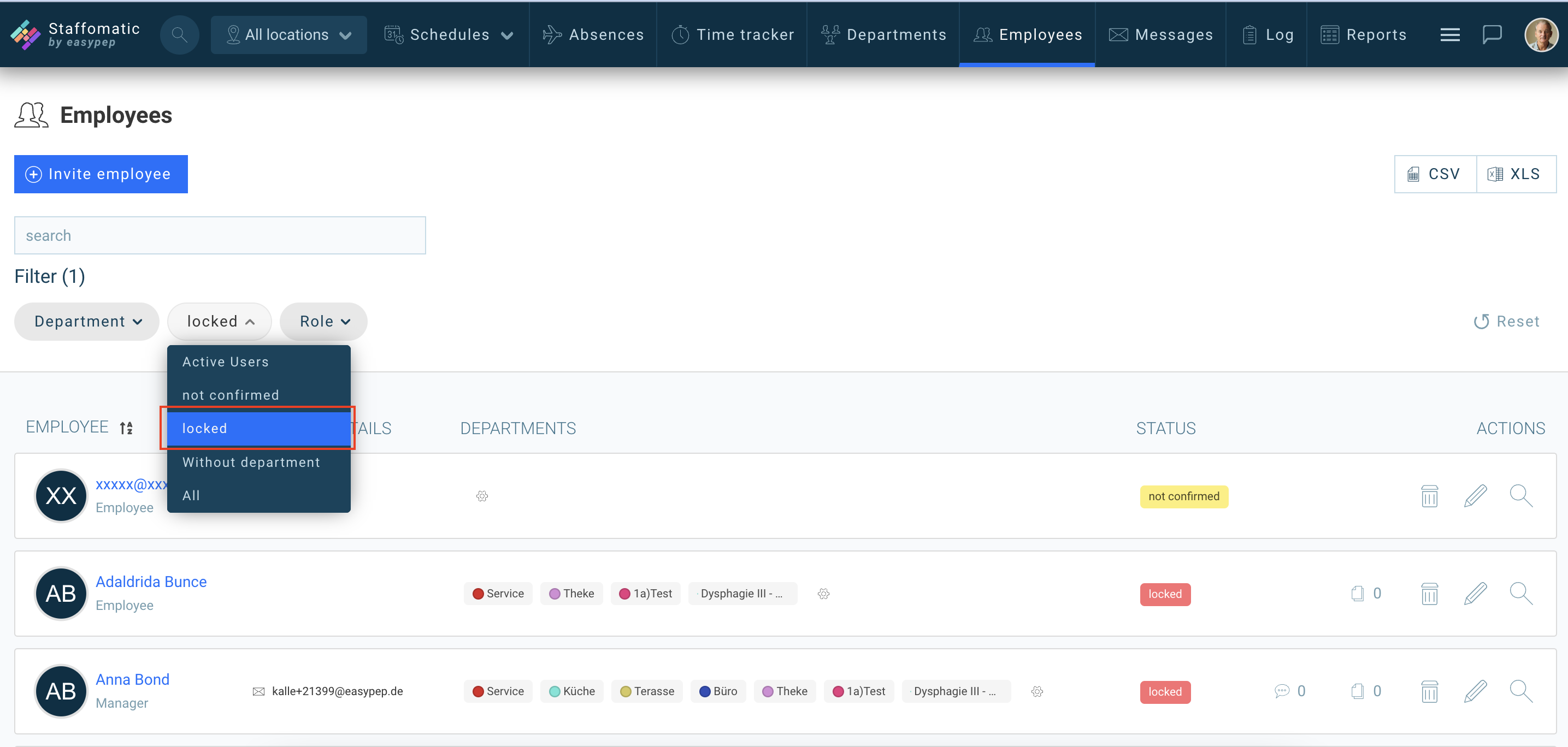Open the chat bubble icon in navbar
The image size is (1568, 747).
1492,34
